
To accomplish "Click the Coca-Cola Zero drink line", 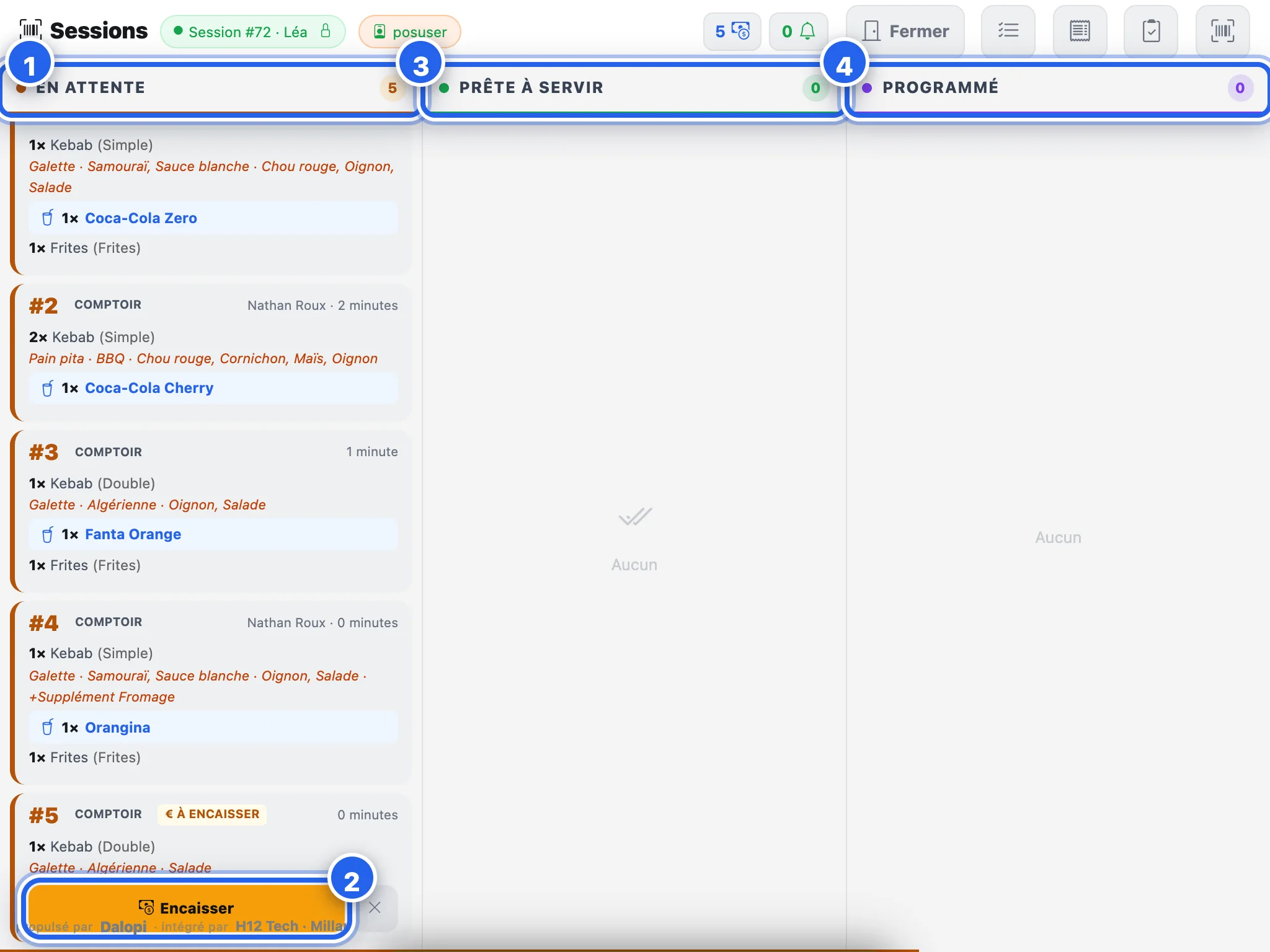I will 213,218.
